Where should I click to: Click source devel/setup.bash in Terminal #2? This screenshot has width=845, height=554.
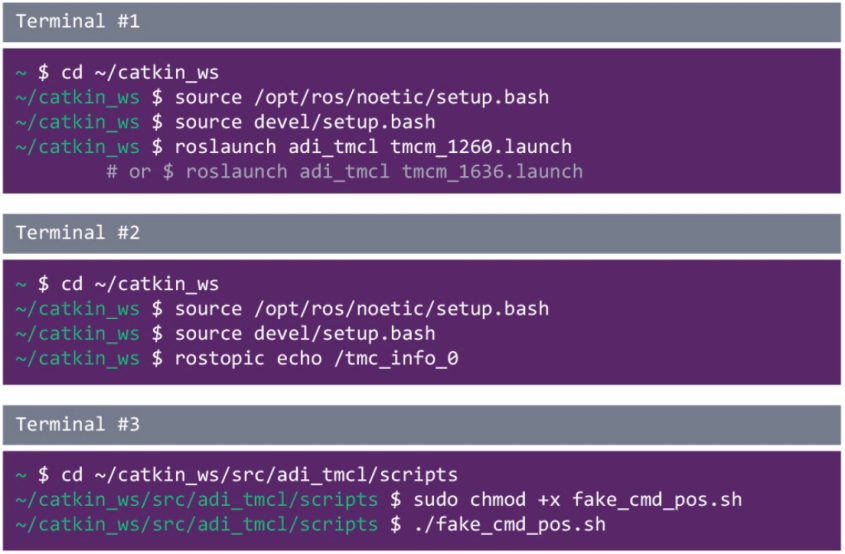click(x=305, y=334)
